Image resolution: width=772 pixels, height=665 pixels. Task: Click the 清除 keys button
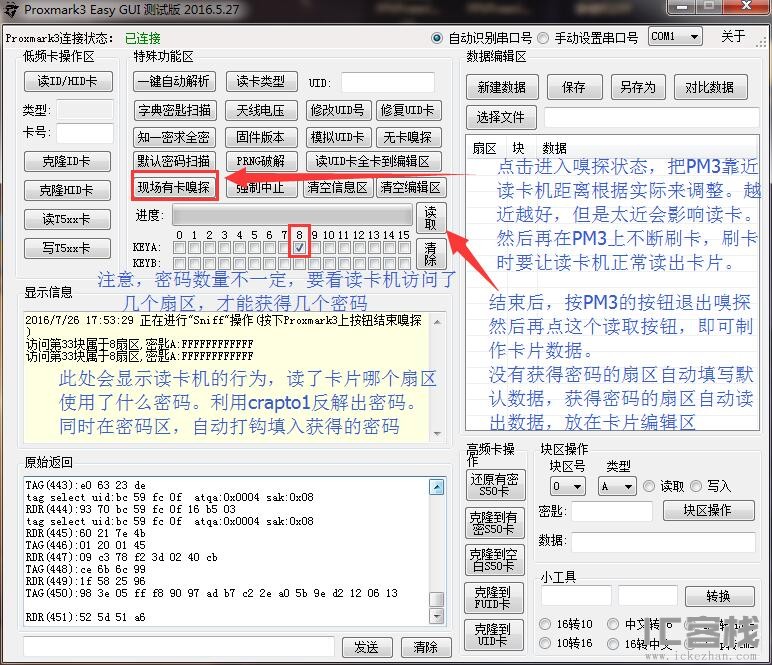(x=431, y=253)
